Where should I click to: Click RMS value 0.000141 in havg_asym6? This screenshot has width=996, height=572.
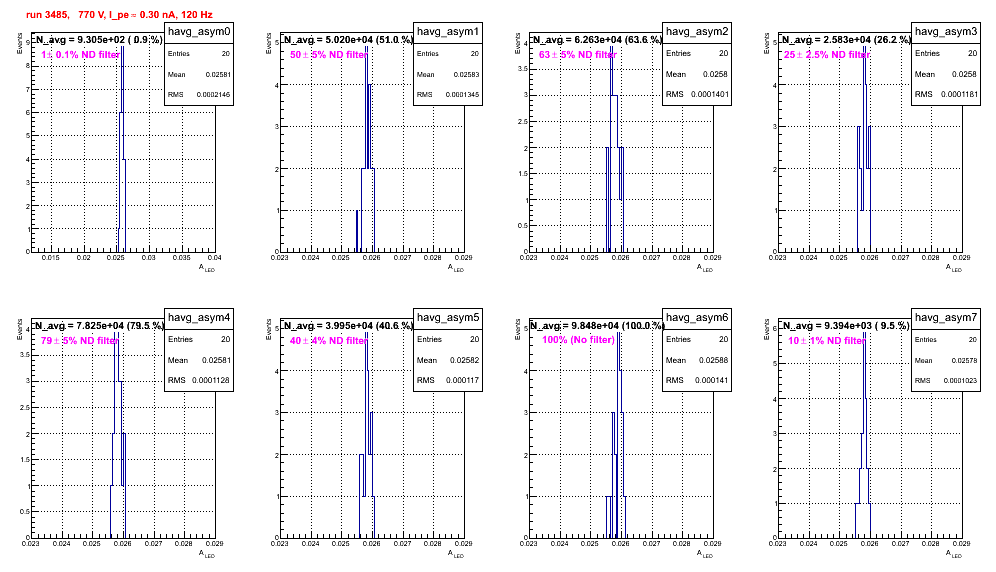point(712,380)
